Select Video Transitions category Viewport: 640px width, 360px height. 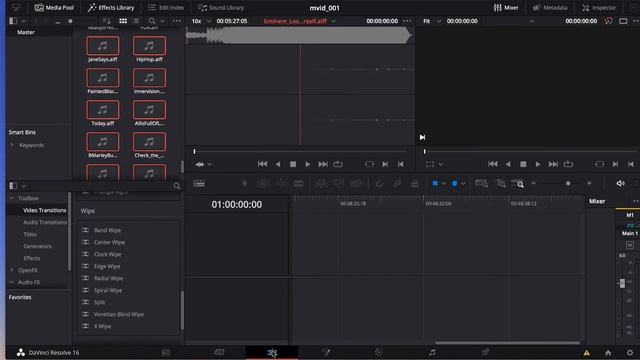[x=44, y=210]
